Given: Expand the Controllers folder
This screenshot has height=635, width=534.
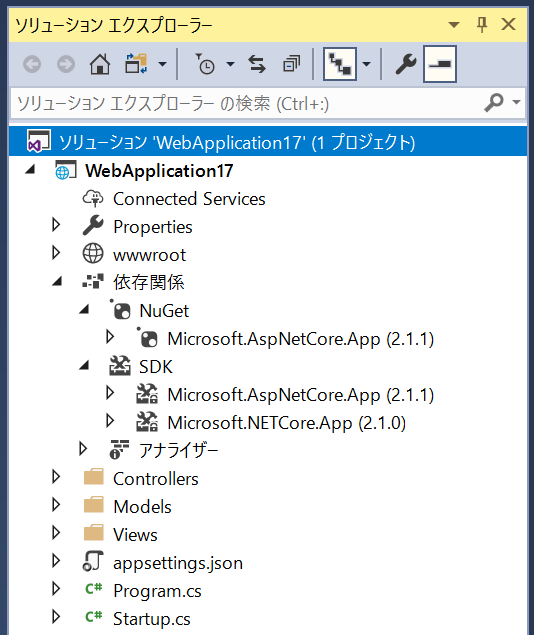Looking at the screenshot, I should coord(56,477).
